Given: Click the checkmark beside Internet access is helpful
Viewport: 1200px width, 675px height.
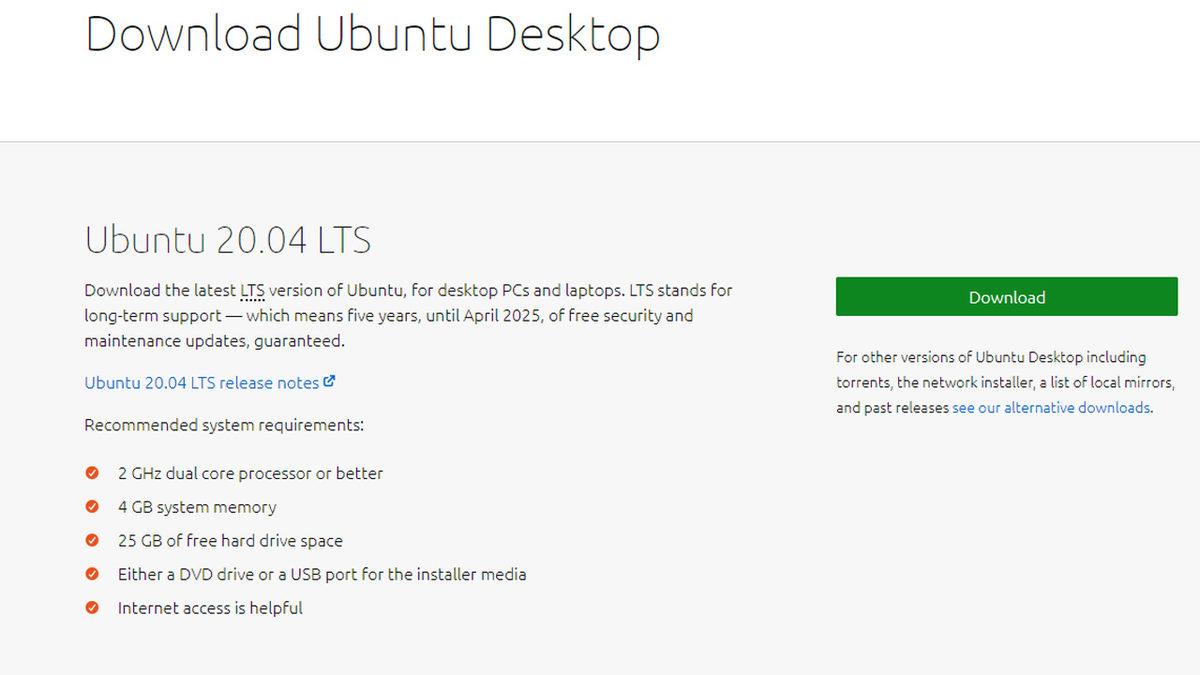Looking at the screenshot, I should (x=91, y=607).
